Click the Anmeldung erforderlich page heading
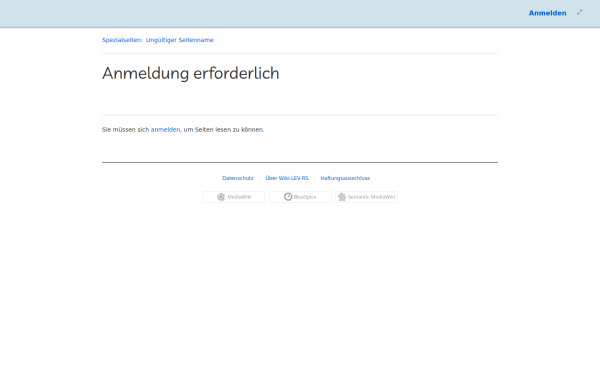Viewport: 600px width, 375px height. [x=191, y=73]
